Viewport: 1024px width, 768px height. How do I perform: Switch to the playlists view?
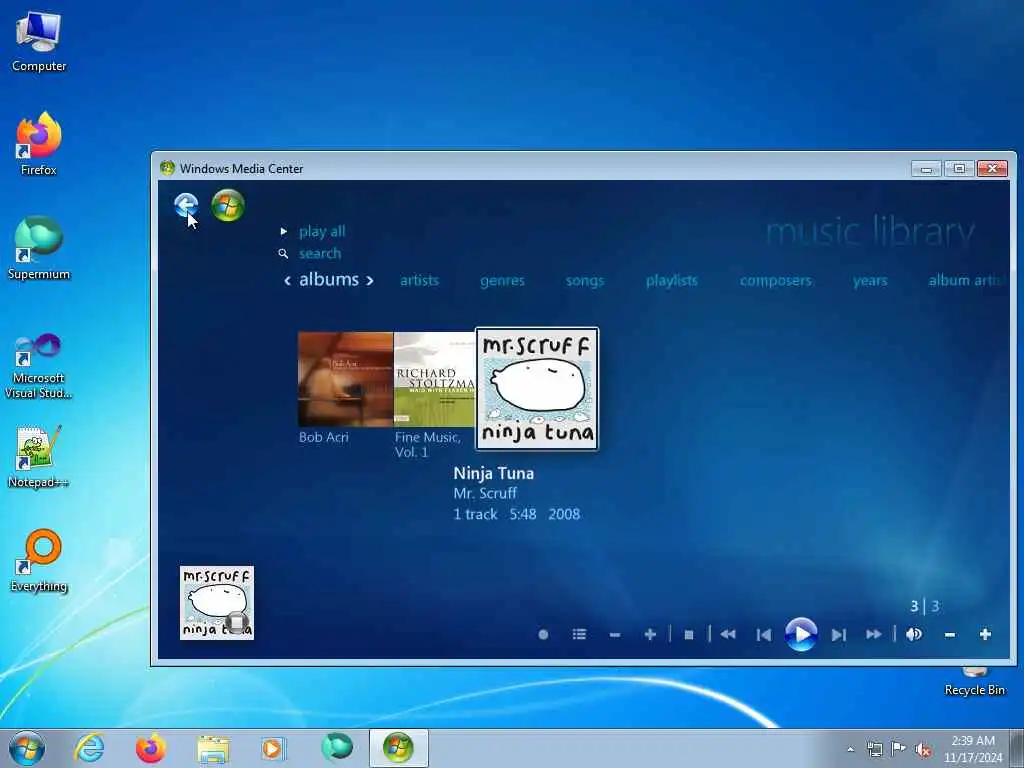click(671, 281)
